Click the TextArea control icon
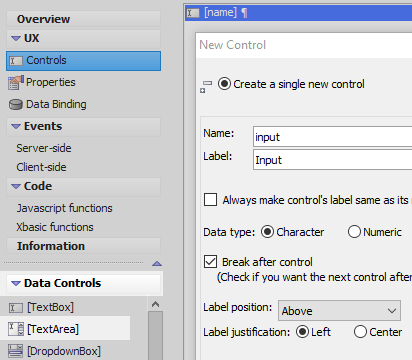 pyautogui.click(x=16, y=329)
